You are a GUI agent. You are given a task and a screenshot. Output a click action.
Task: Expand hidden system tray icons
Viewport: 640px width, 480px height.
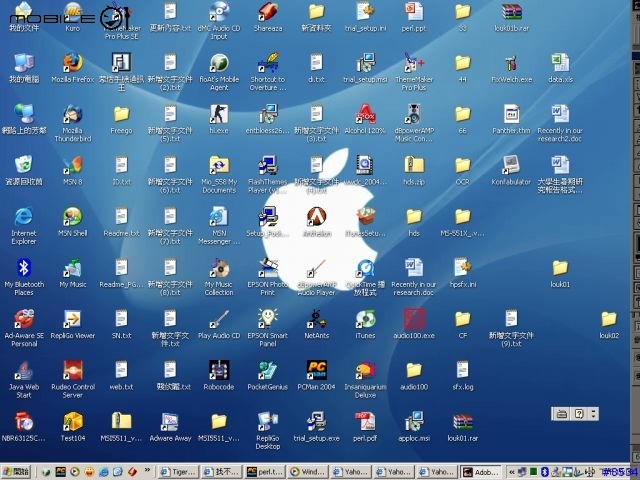pos(511,472)
